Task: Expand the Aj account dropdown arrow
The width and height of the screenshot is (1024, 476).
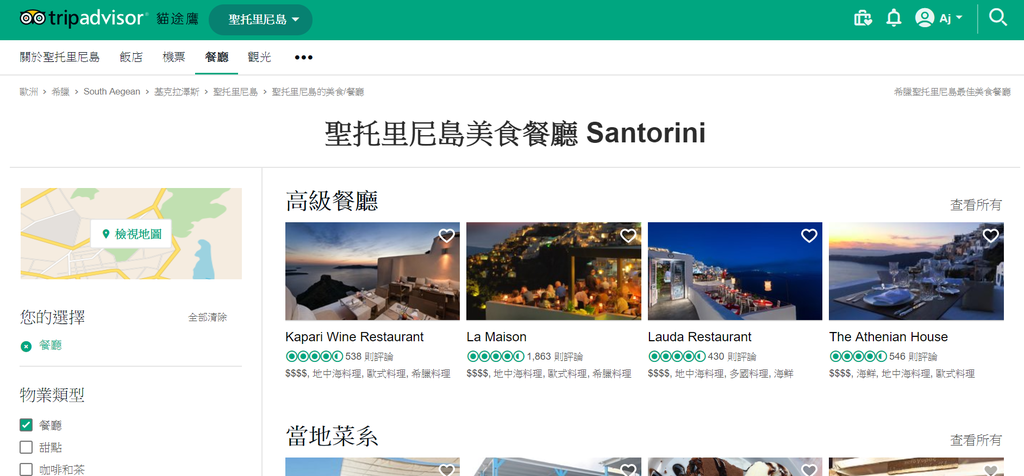Action: pyautogui.click(x=959, y=18)
